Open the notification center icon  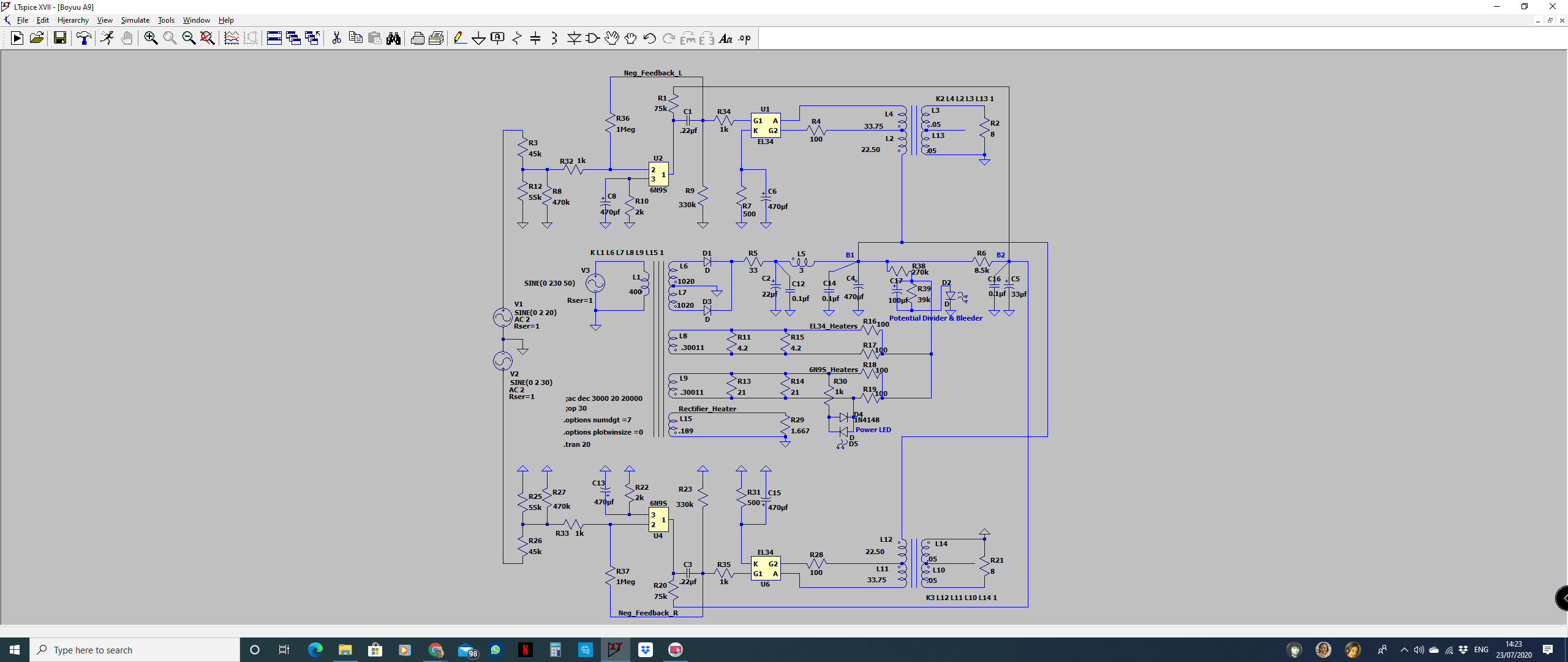[1548, 650]
